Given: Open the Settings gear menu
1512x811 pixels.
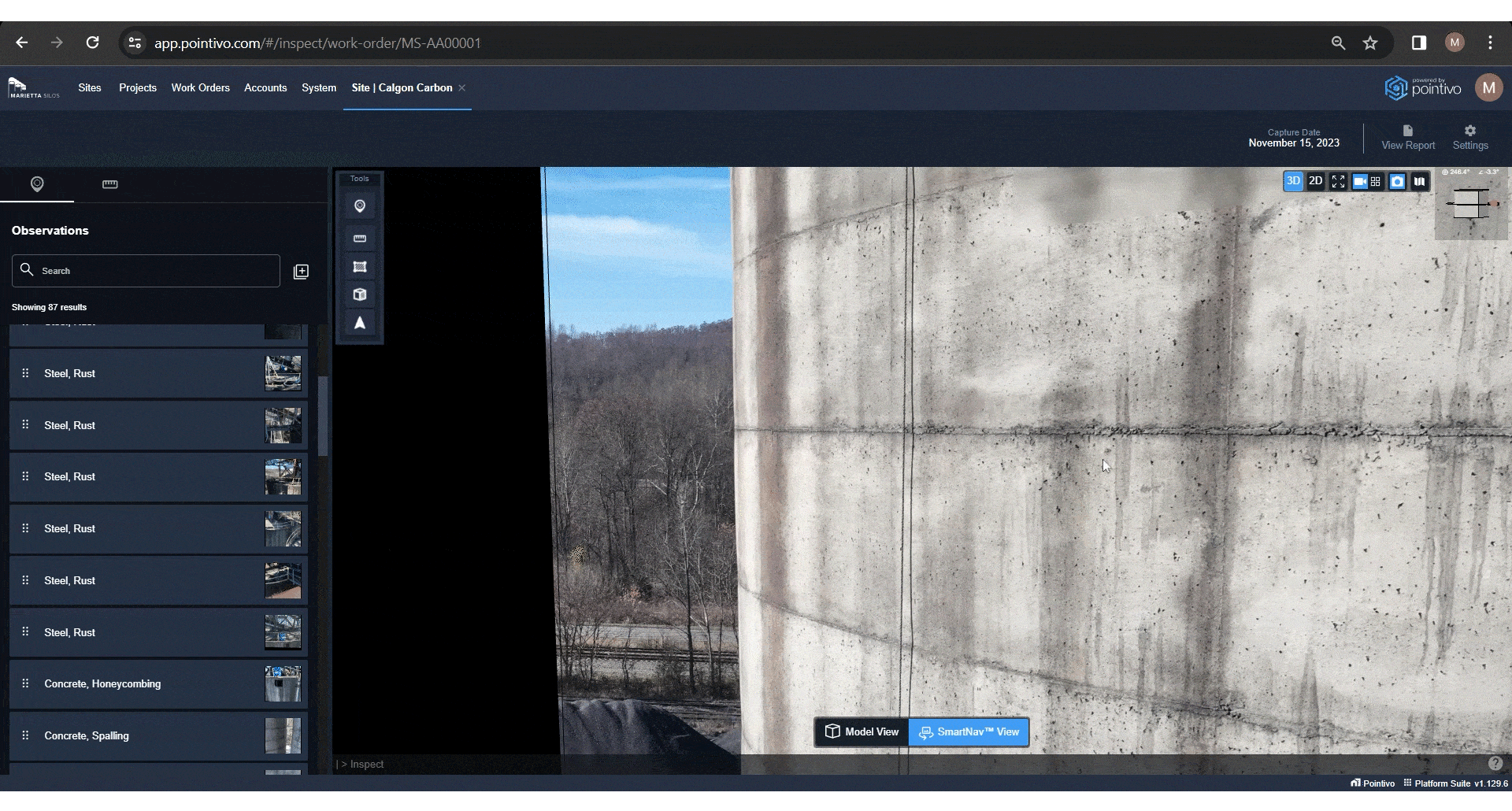Looking at the screenshot, I should point(1470,137).
